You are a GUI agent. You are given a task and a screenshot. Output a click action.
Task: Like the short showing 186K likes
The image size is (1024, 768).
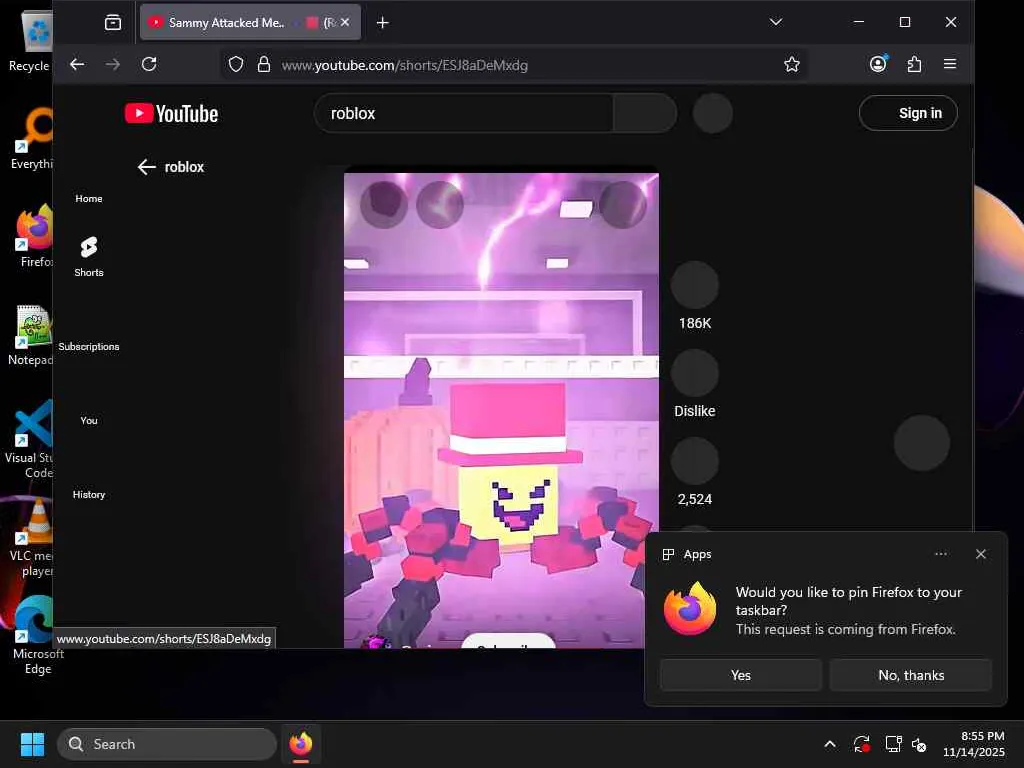tap(695, 285)
